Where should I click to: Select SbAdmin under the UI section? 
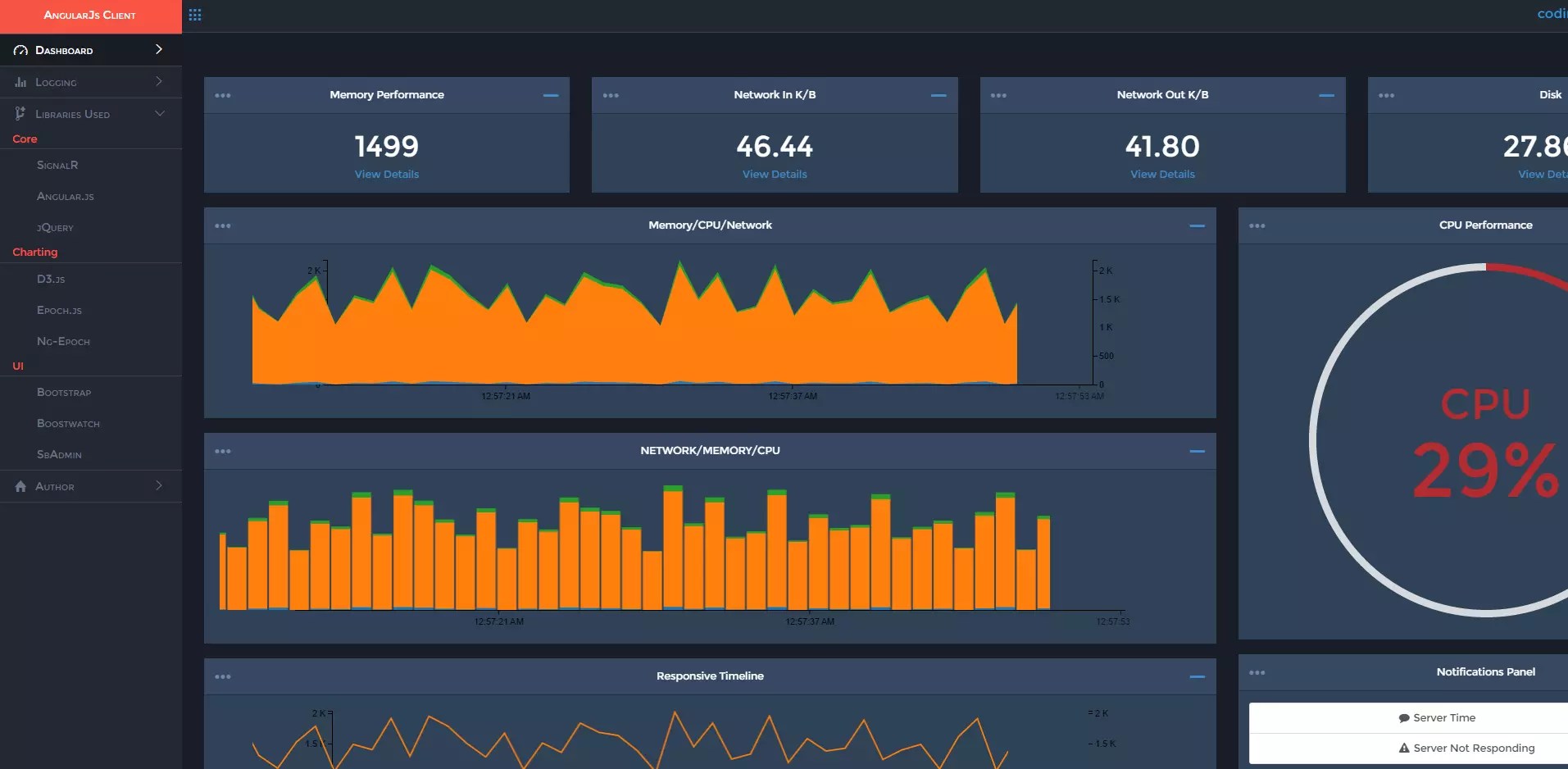[59, 454]
